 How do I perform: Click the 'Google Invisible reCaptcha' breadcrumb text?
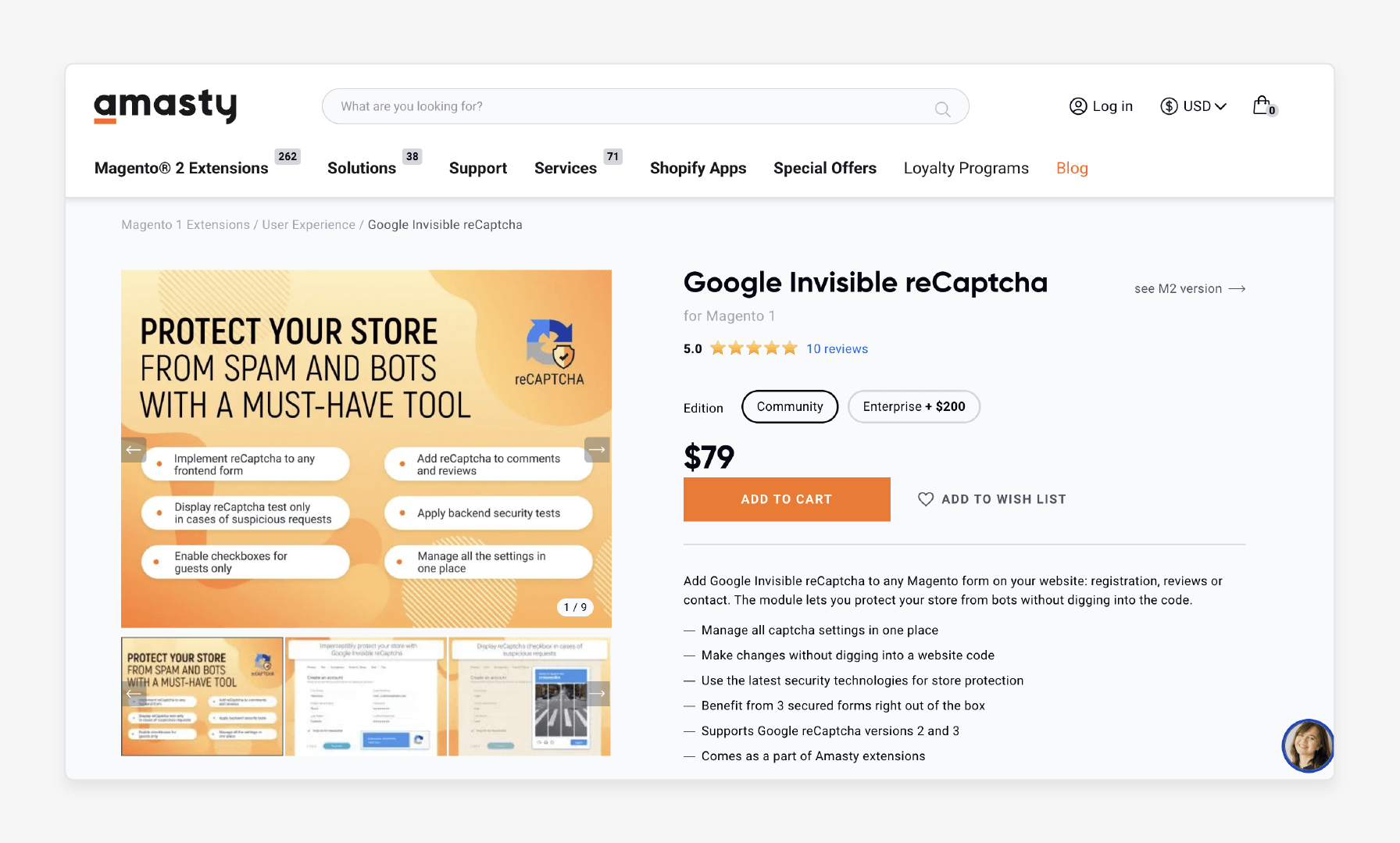pyautogui.click(x=445, y=225)
